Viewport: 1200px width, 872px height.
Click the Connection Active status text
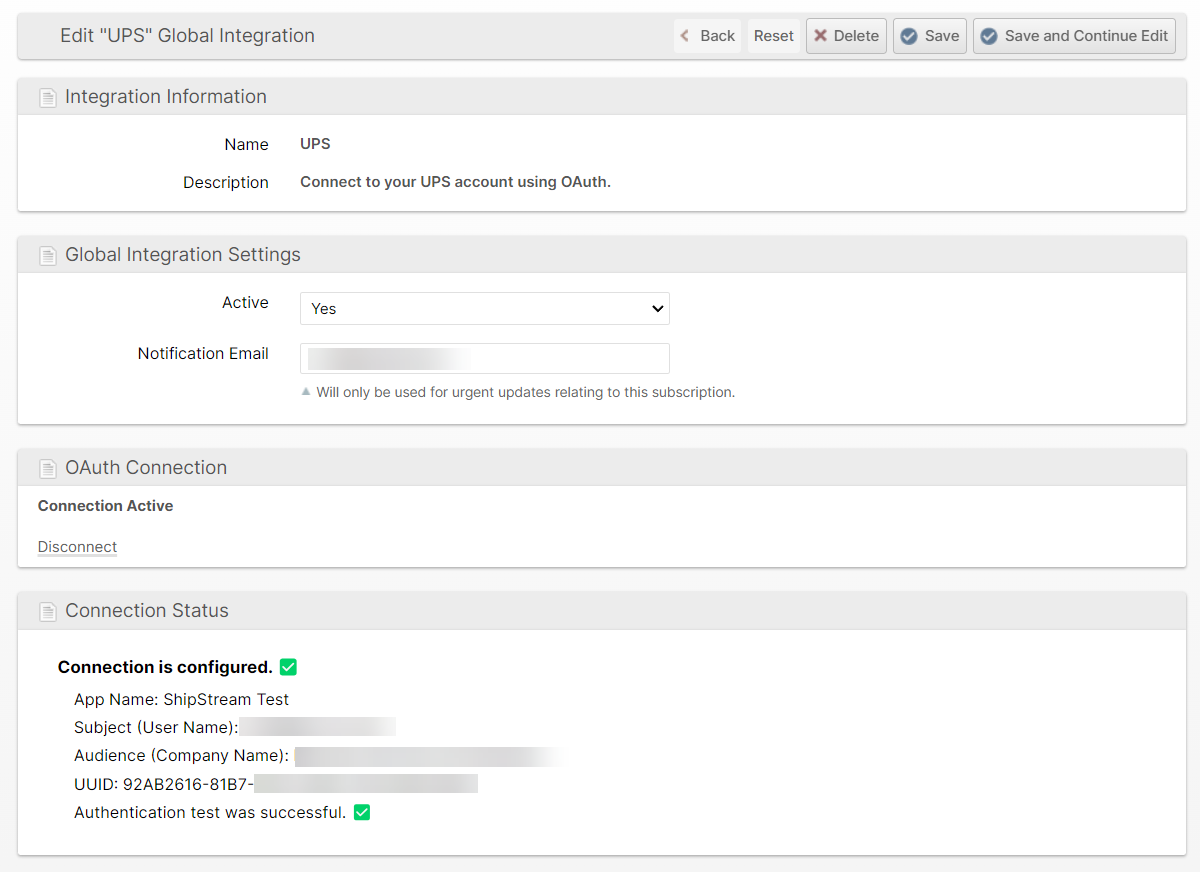pyautogui.click(x=105, y=506)
